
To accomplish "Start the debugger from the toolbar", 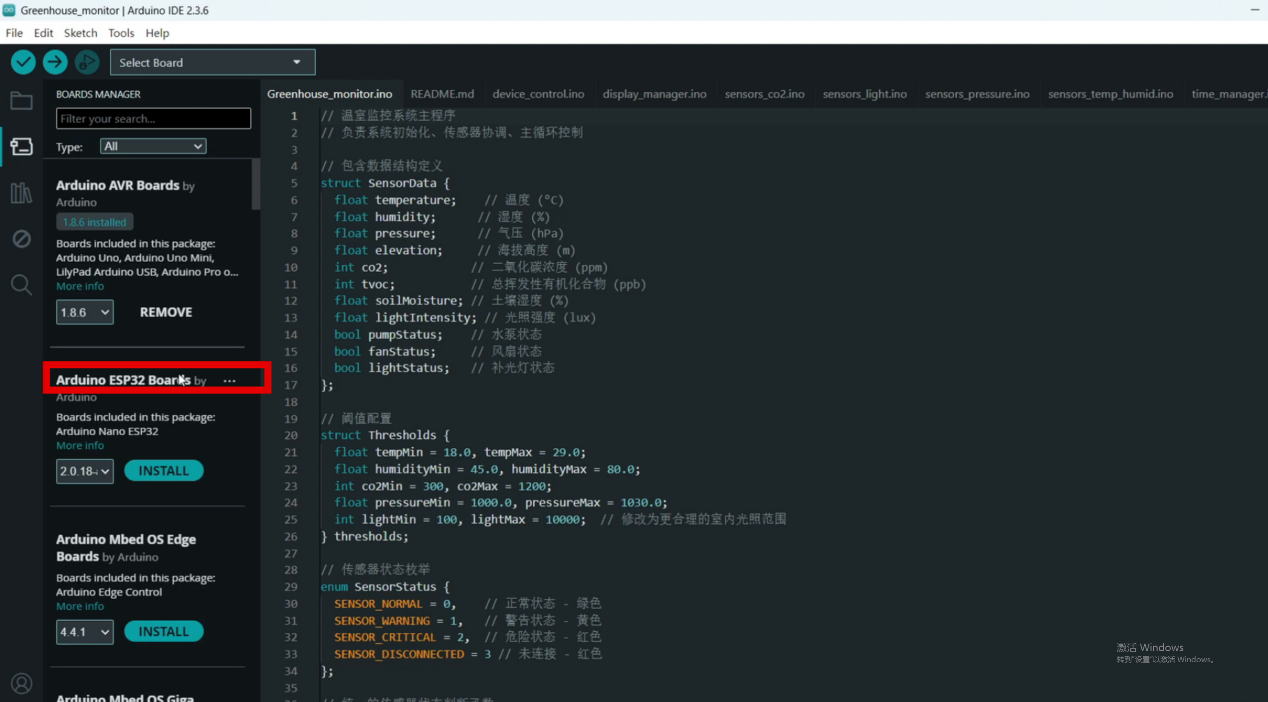I will [87, 62].
